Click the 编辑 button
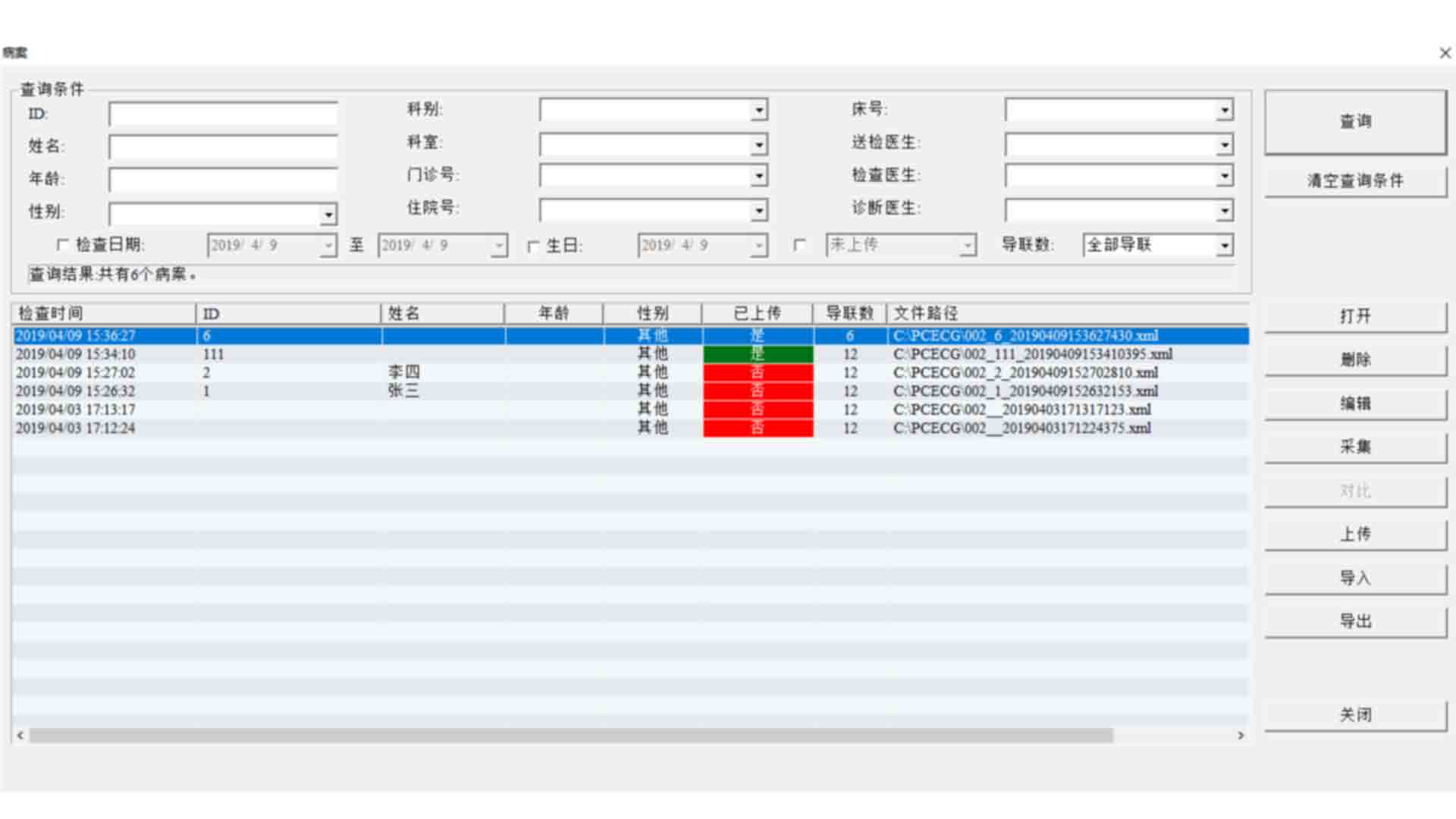Image resolution: width=1456 pixels, height=819 pixels. pyautogui.click(x=1355, y=403)
